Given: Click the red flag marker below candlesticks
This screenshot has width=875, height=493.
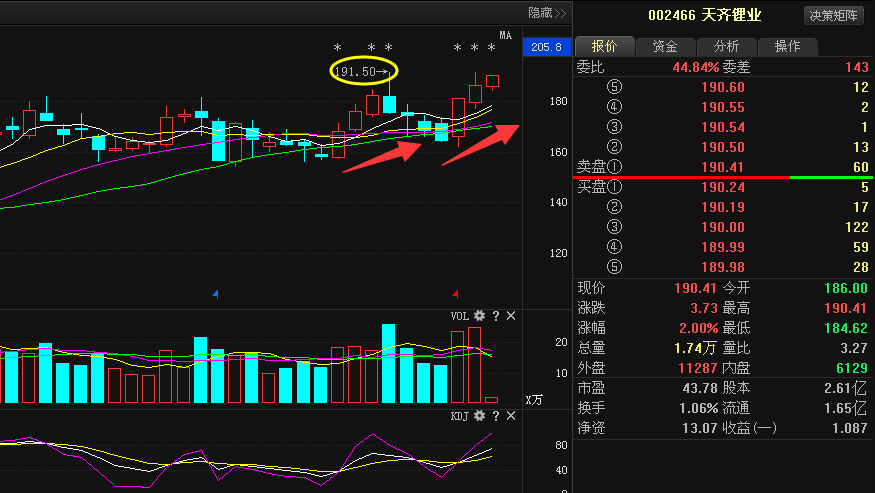Looking at the screenshot, I should click(456, 294).
